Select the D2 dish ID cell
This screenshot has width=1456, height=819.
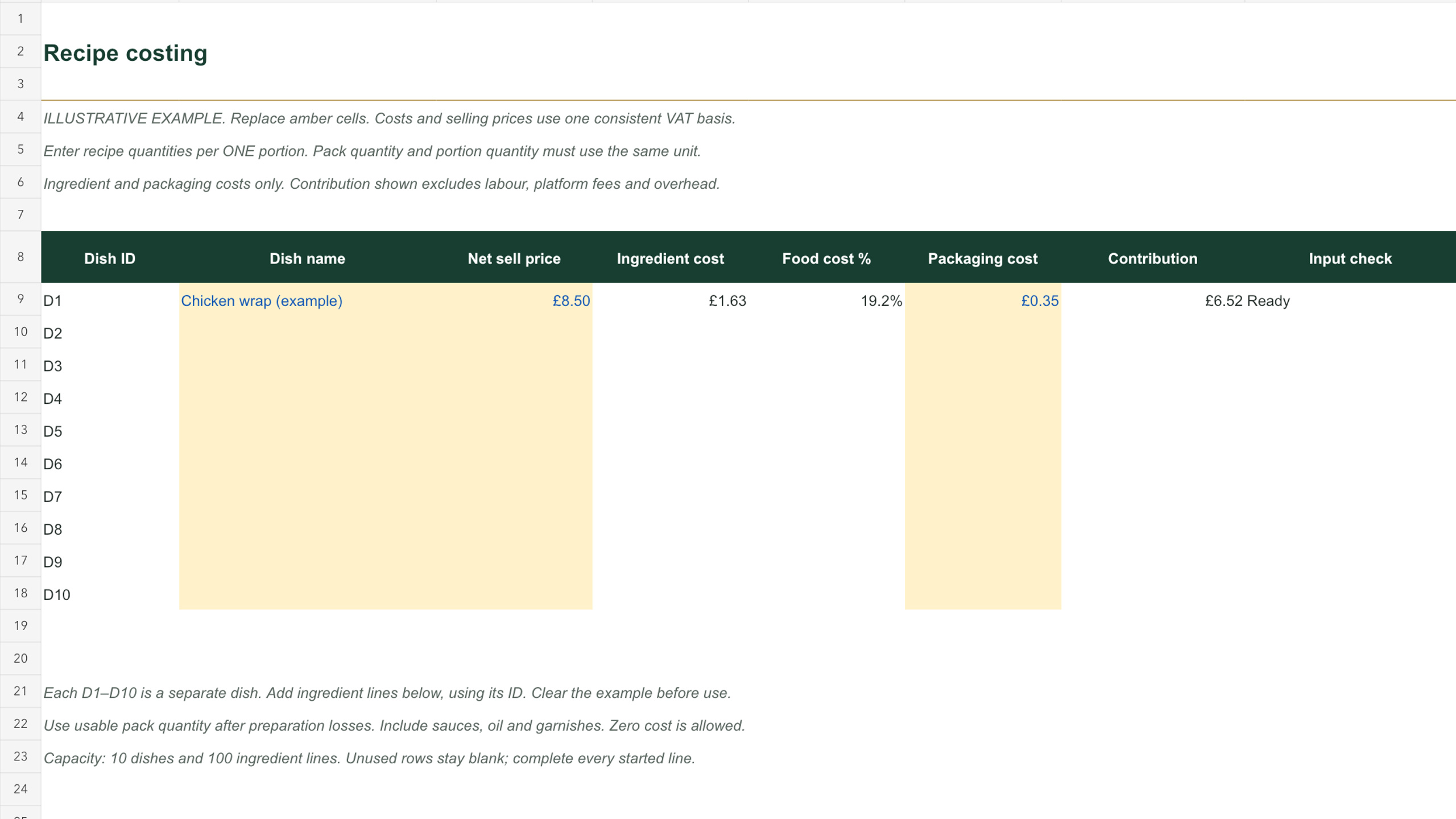pos(110,333)
